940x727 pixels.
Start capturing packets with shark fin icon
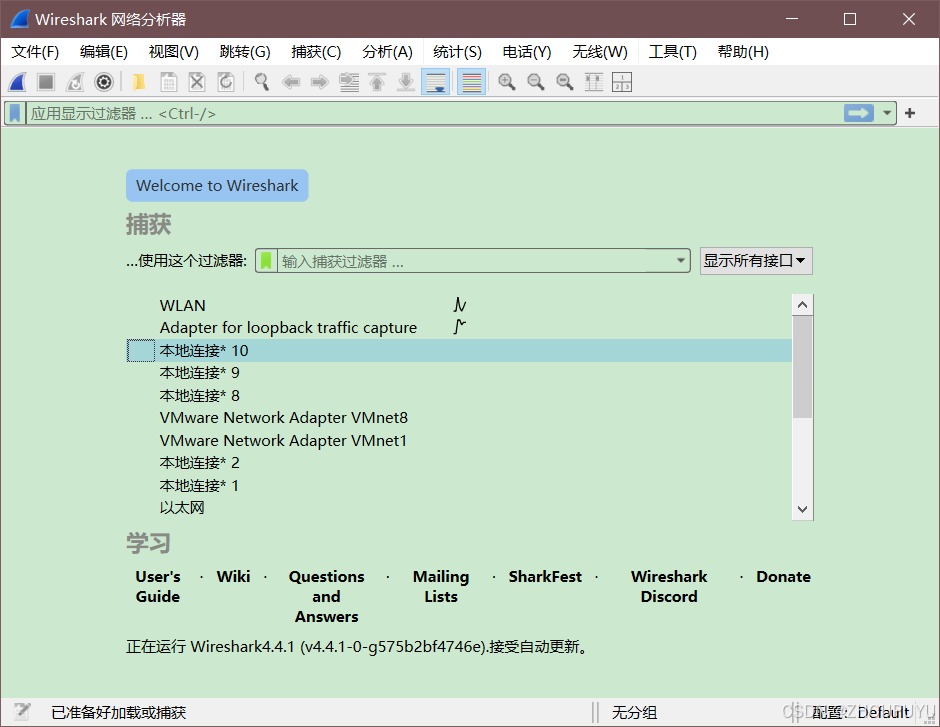[x=17, y=82]
